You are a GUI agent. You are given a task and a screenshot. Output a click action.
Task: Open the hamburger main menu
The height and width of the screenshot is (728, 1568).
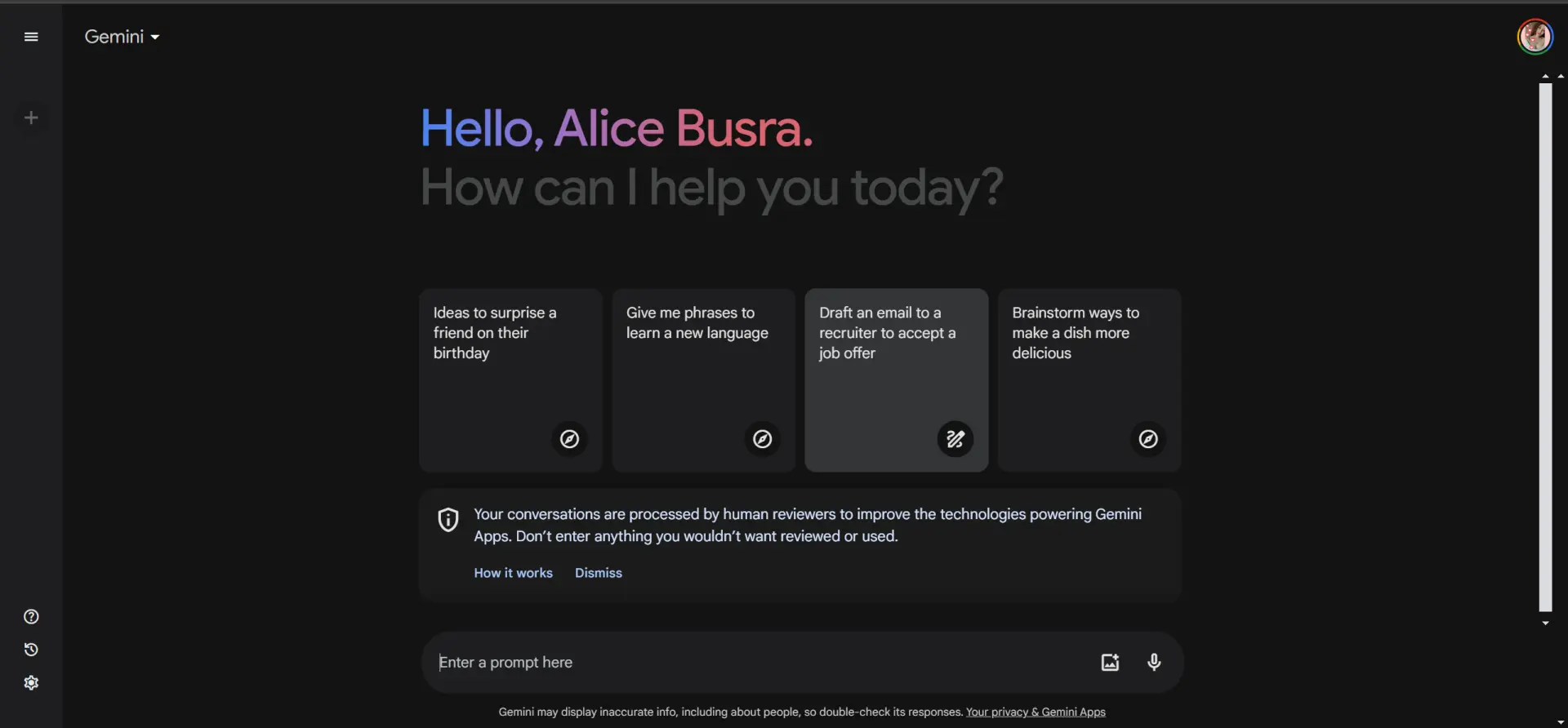[31, 37]
